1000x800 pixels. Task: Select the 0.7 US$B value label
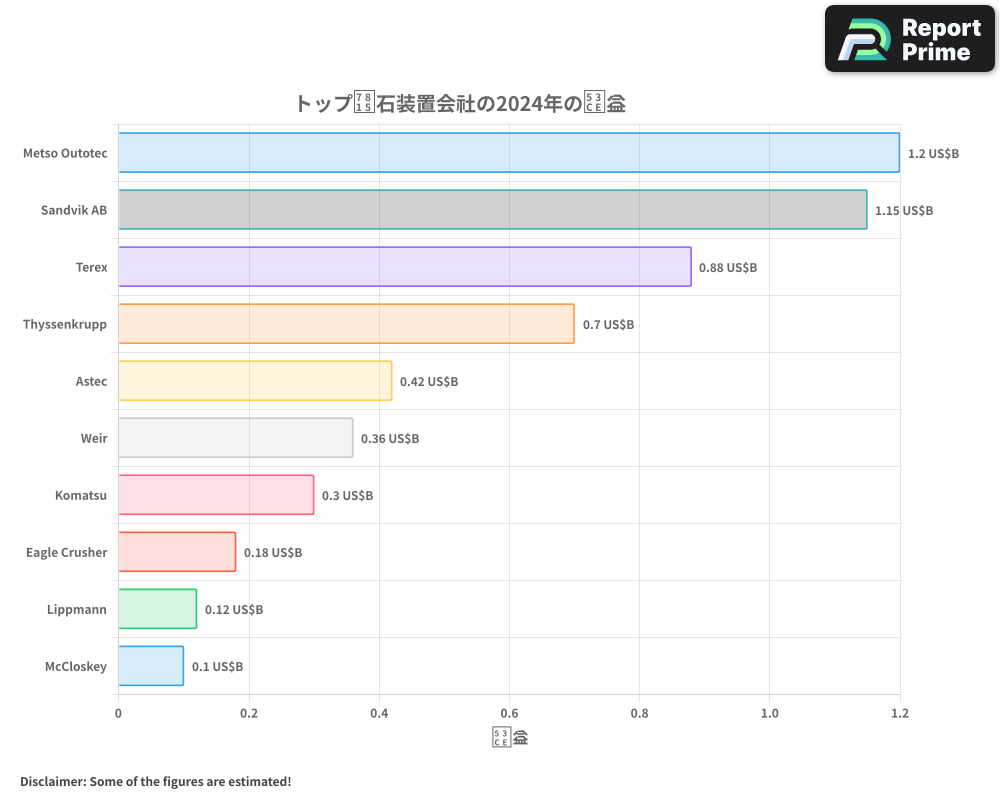click(608, 324)
